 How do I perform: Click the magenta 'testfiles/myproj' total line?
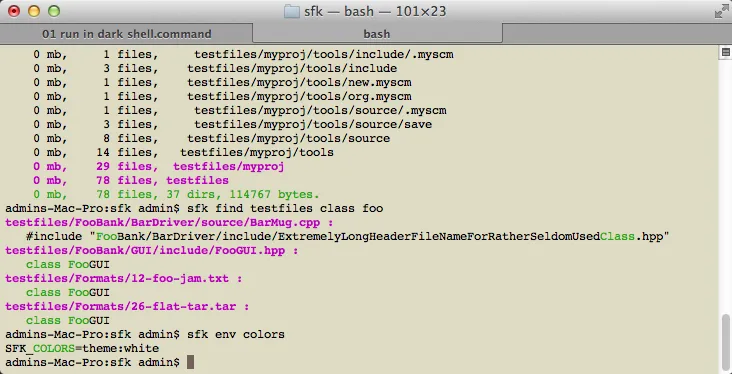coord(159,166)
